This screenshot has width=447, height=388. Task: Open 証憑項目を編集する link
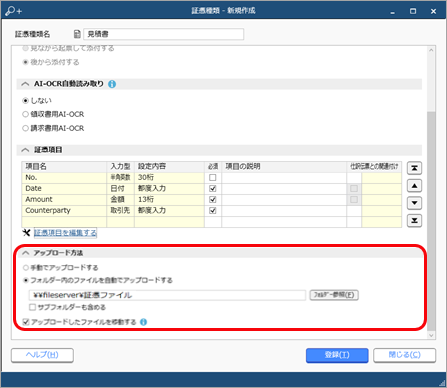65,233
